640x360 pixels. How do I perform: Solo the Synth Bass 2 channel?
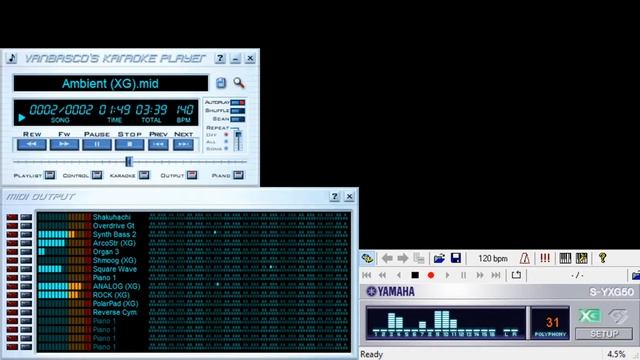[x=26, y=234]
